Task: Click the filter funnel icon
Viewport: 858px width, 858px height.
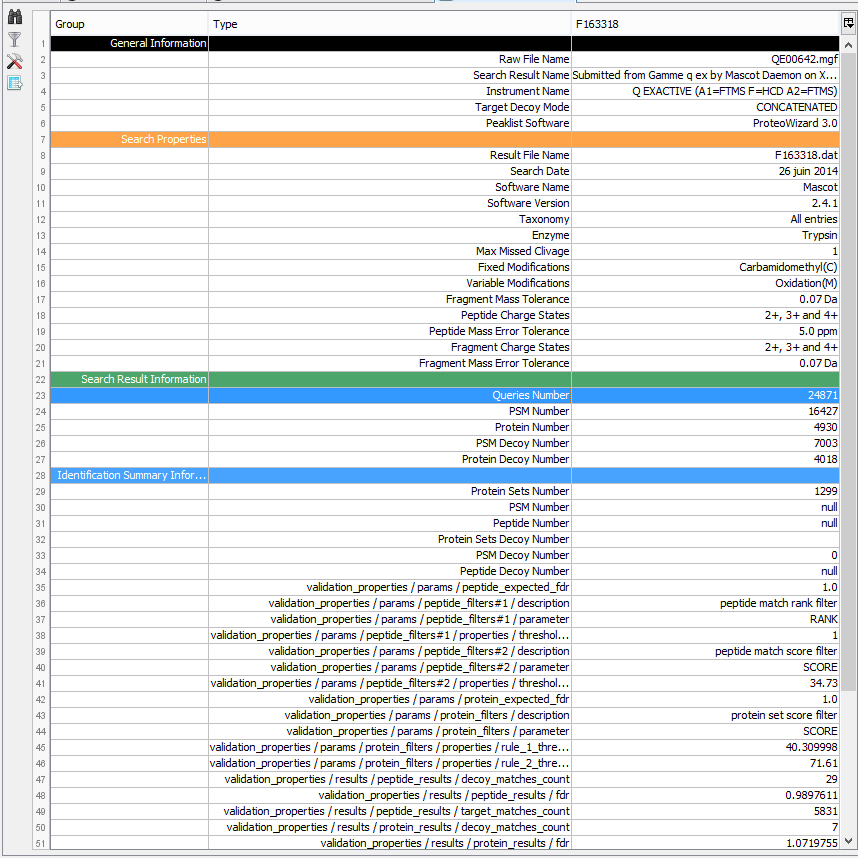Action: (15, 39)
